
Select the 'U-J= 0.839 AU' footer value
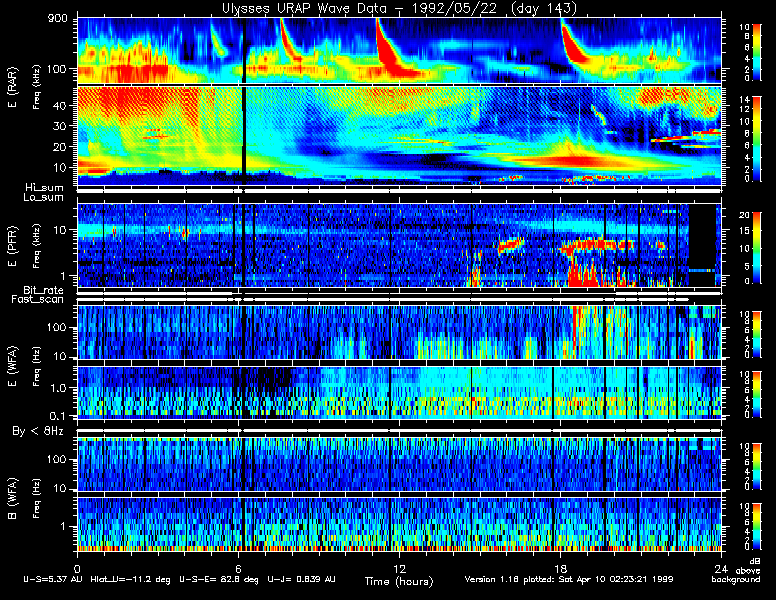click(301, 579)
